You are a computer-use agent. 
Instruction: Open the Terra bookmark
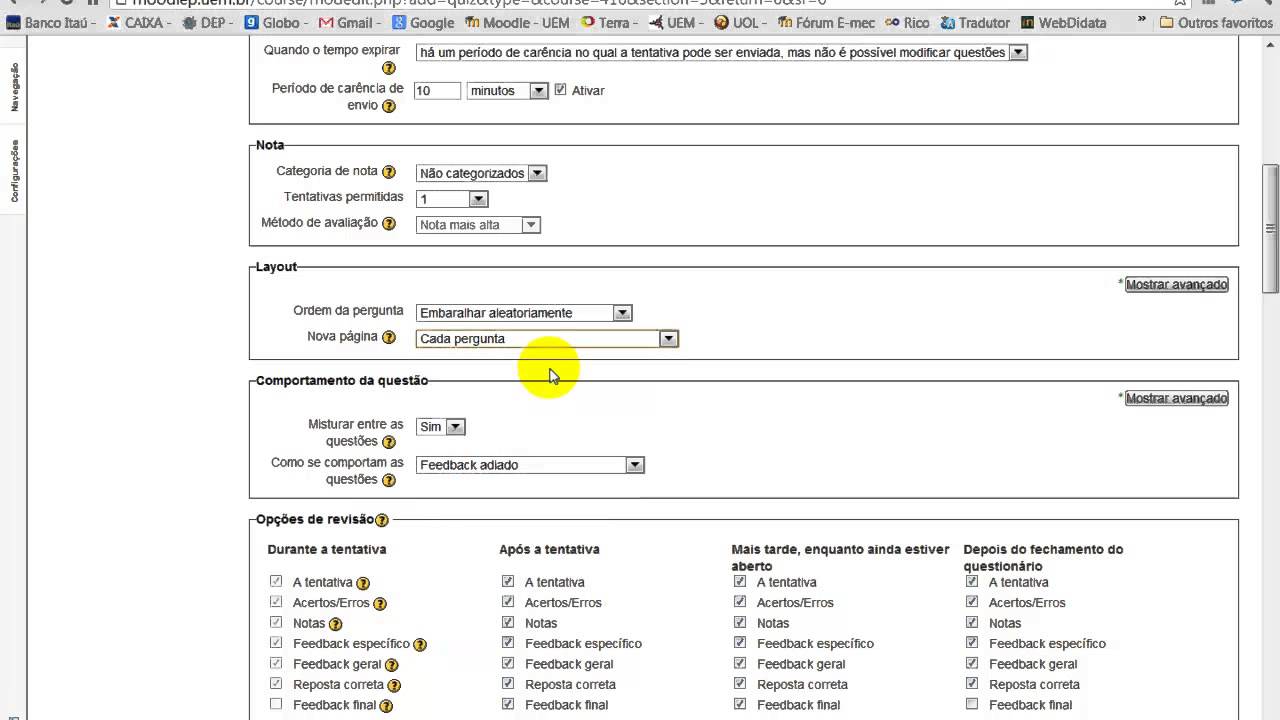tap(610, 22)
